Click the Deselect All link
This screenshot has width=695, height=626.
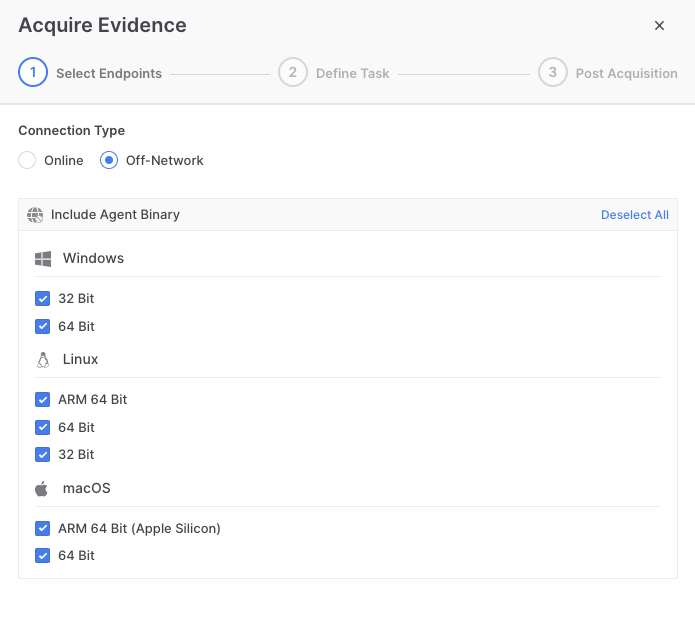tap(635, 215)
